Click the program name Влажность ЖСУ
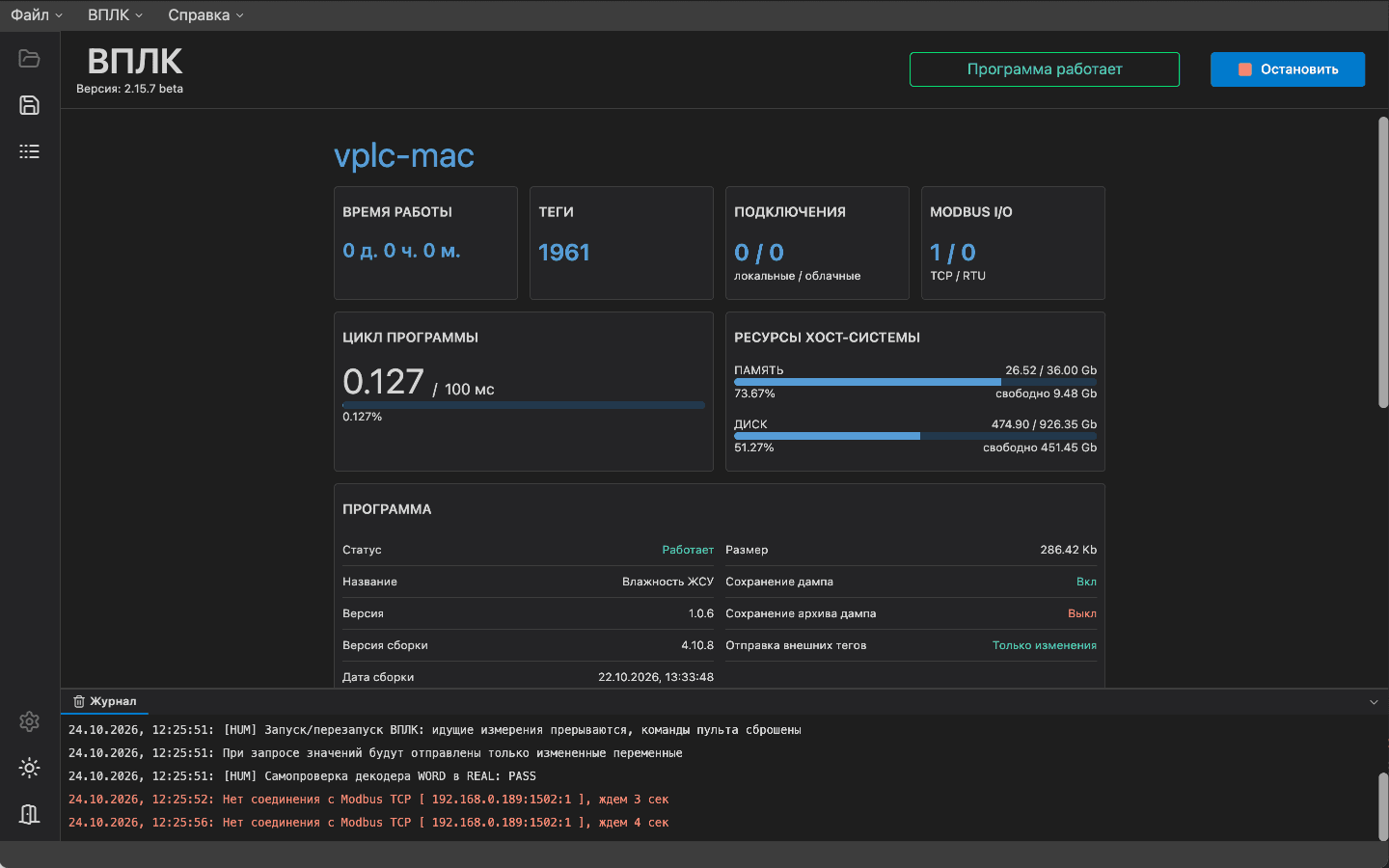 tap(667, 582)
